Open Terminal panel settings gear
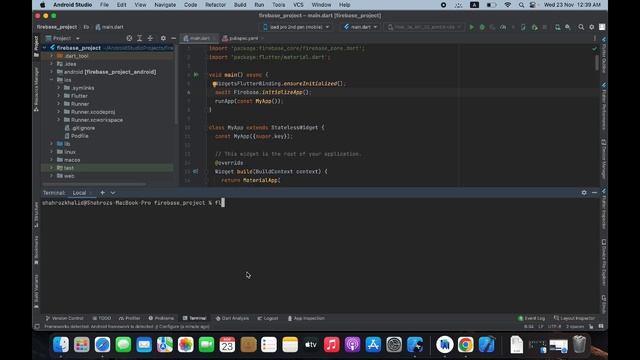Viewport: 640px width, 360px height. click(x=584, y=193)
